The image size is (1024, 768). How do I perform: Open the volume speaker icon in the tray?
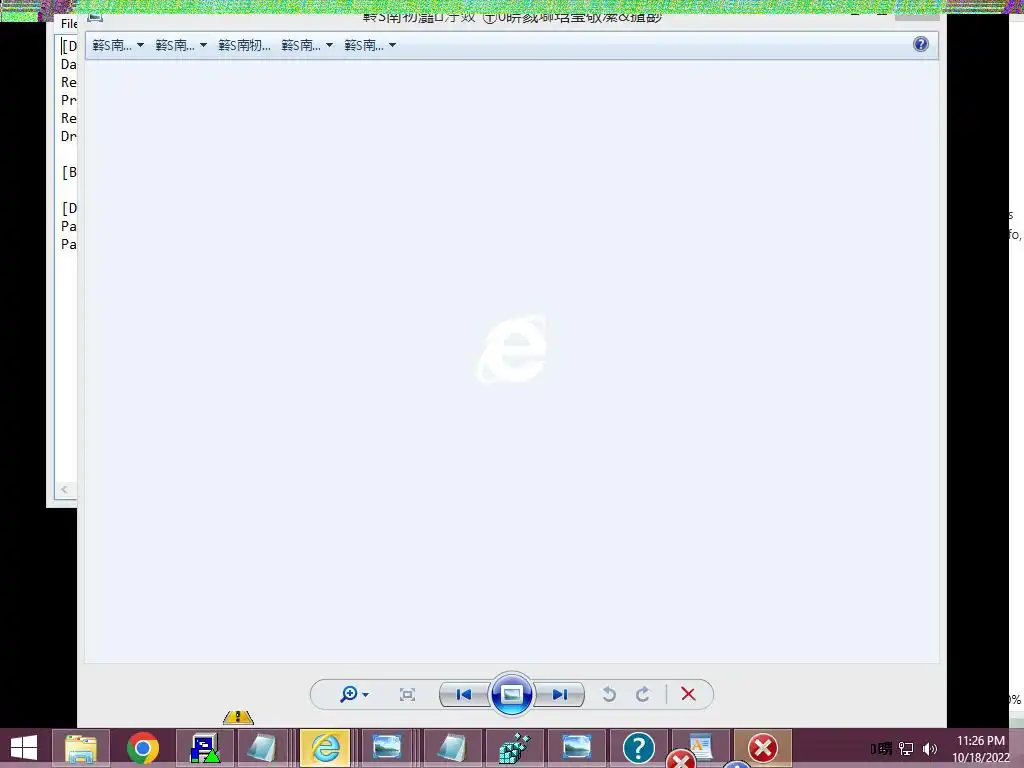[930, 748]
